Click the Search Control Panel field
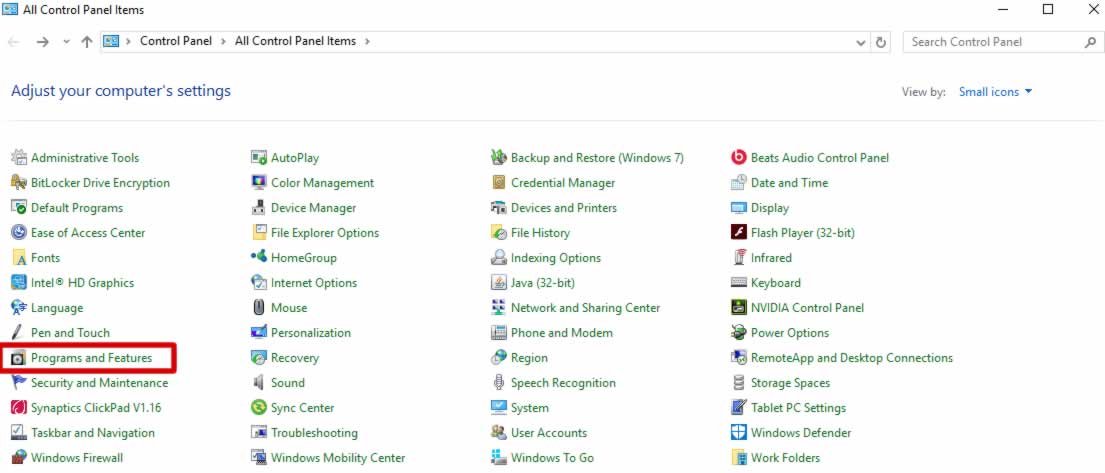Image resolution: width=1105 pixels, height=473 pixels. pos(1003,42)
